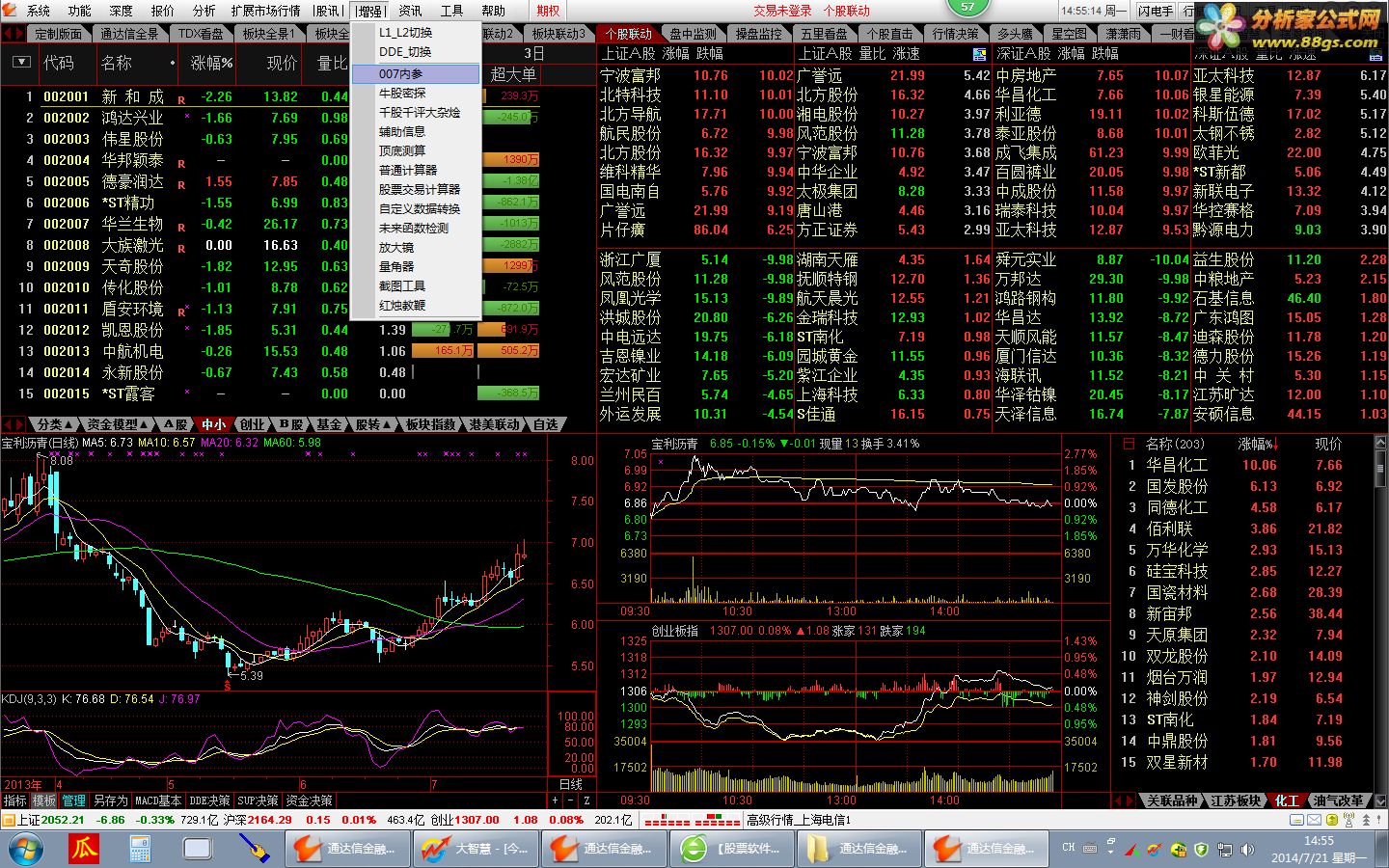Click the plus zoom button under the K-line chart
This screenshot has height=868, width=1389.
(x=555, y=800)
